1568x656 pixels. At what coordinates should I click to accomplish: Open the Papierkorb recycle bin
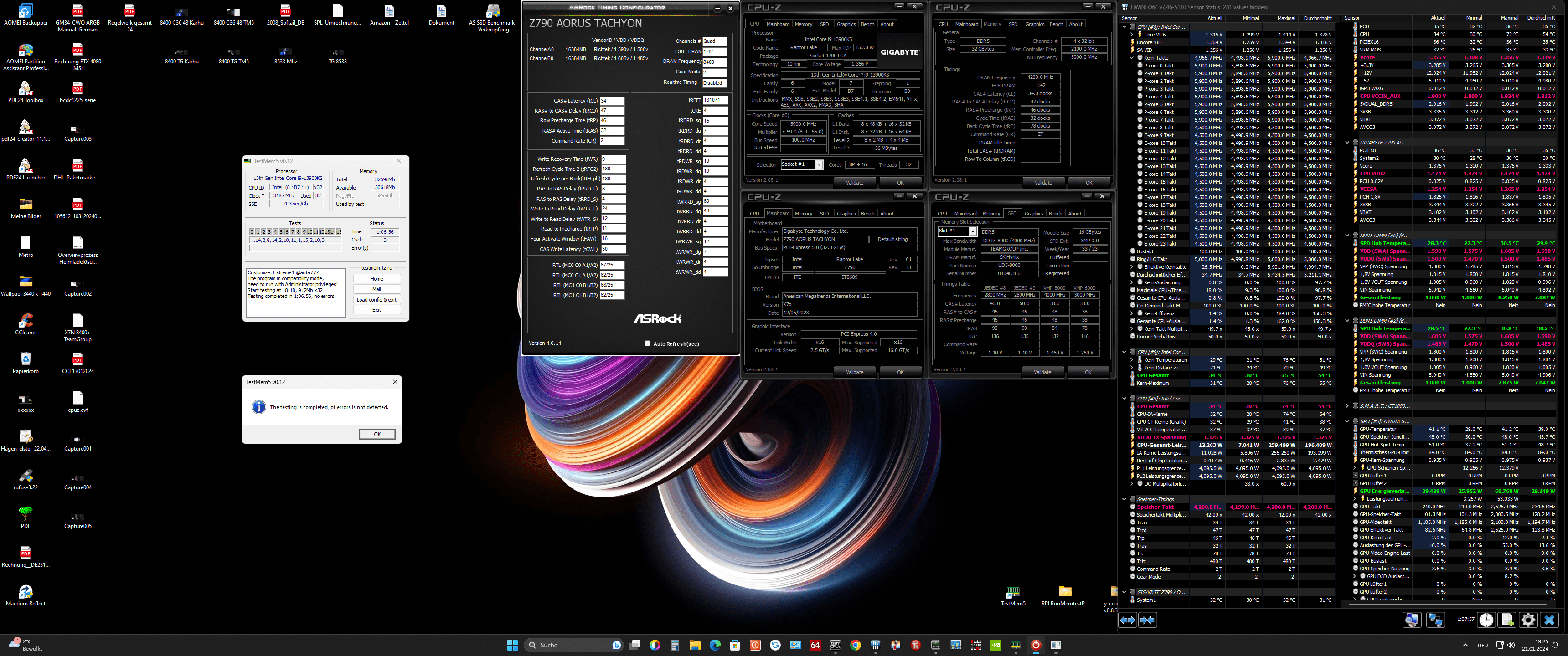(x=26, y=363)
